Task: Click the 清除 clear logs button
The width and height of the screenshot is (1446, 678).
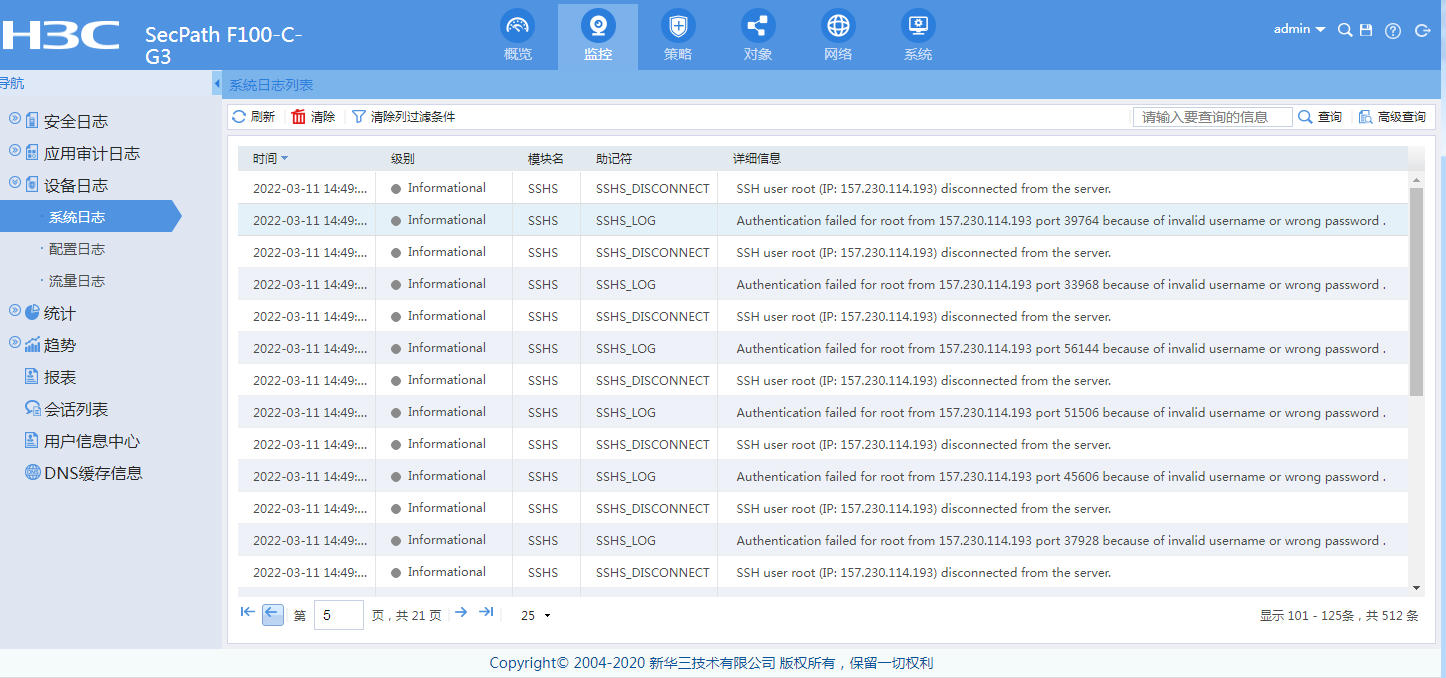Action: 313,117
